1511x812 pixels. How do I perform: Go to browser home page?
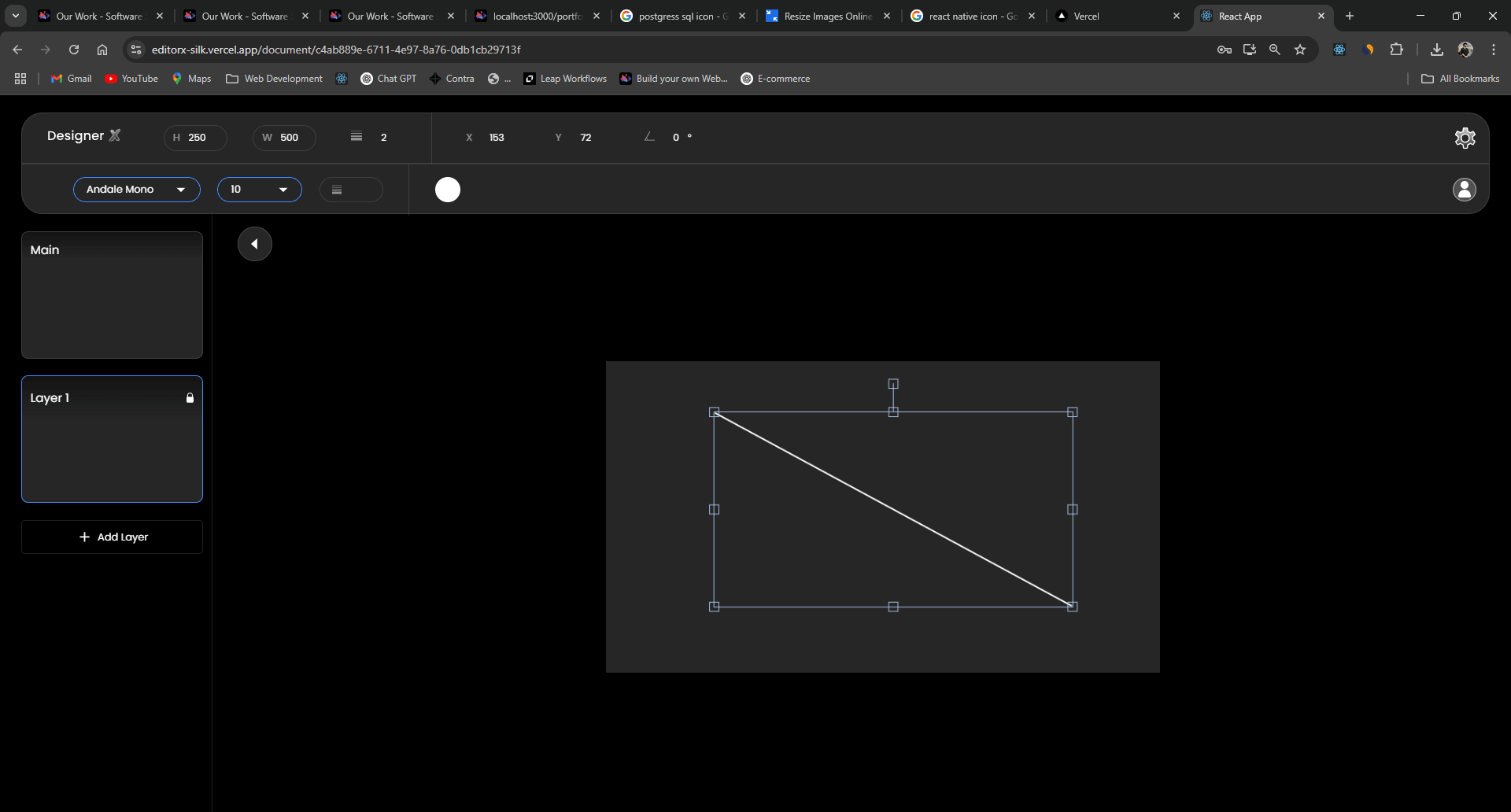click(x=102, y=50)
